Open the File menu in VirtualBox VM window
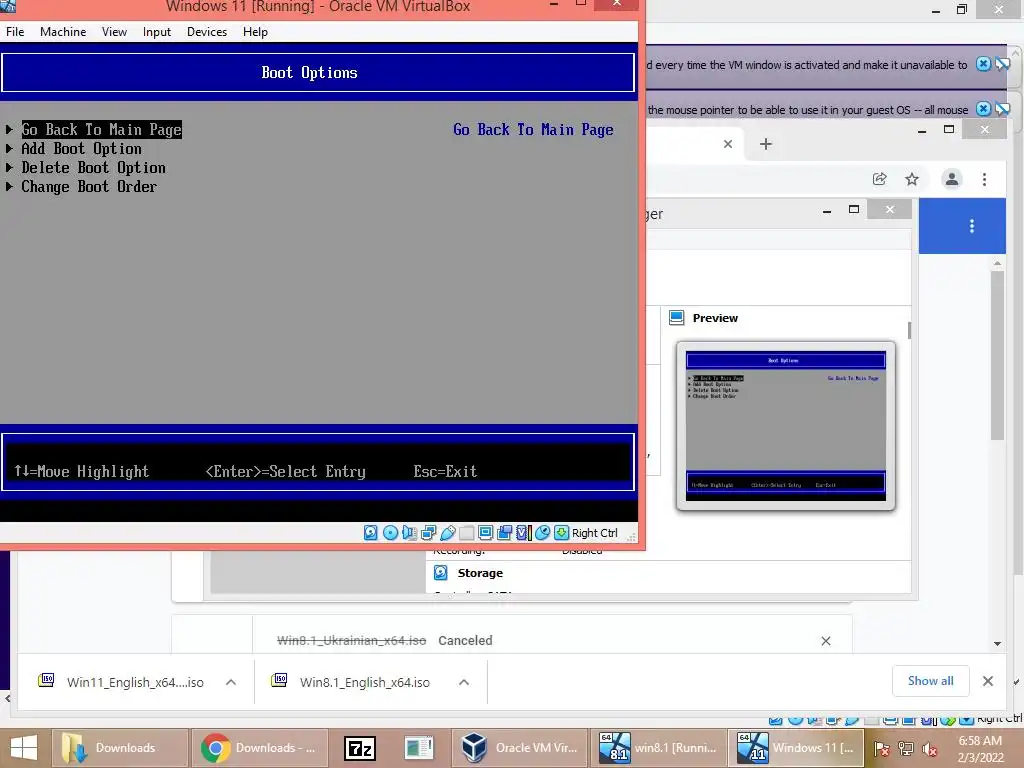 click(x=15, y=31)
